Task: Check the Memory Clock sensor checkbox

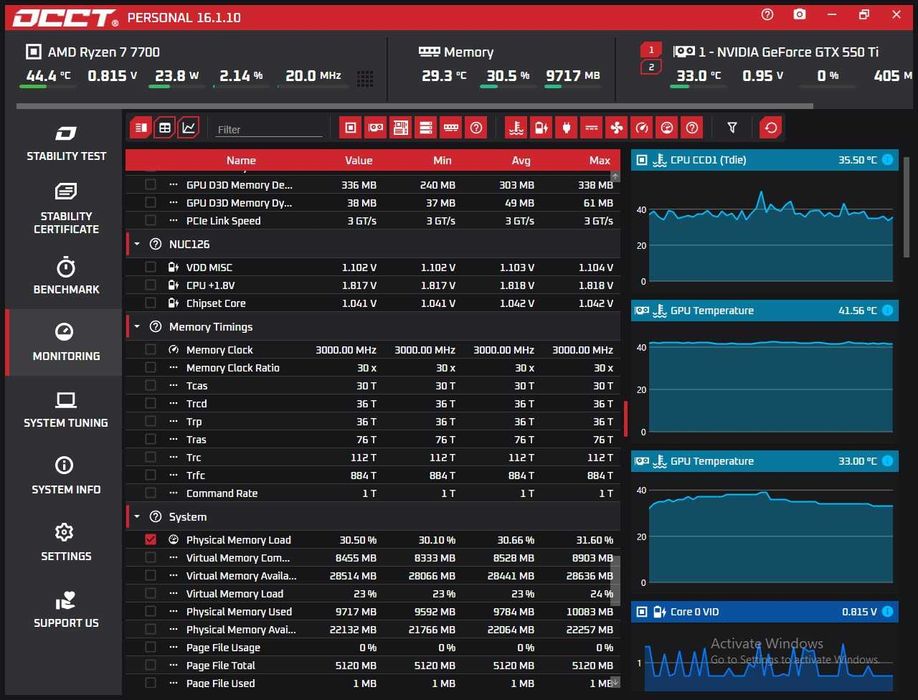Action: pos(150,349)
